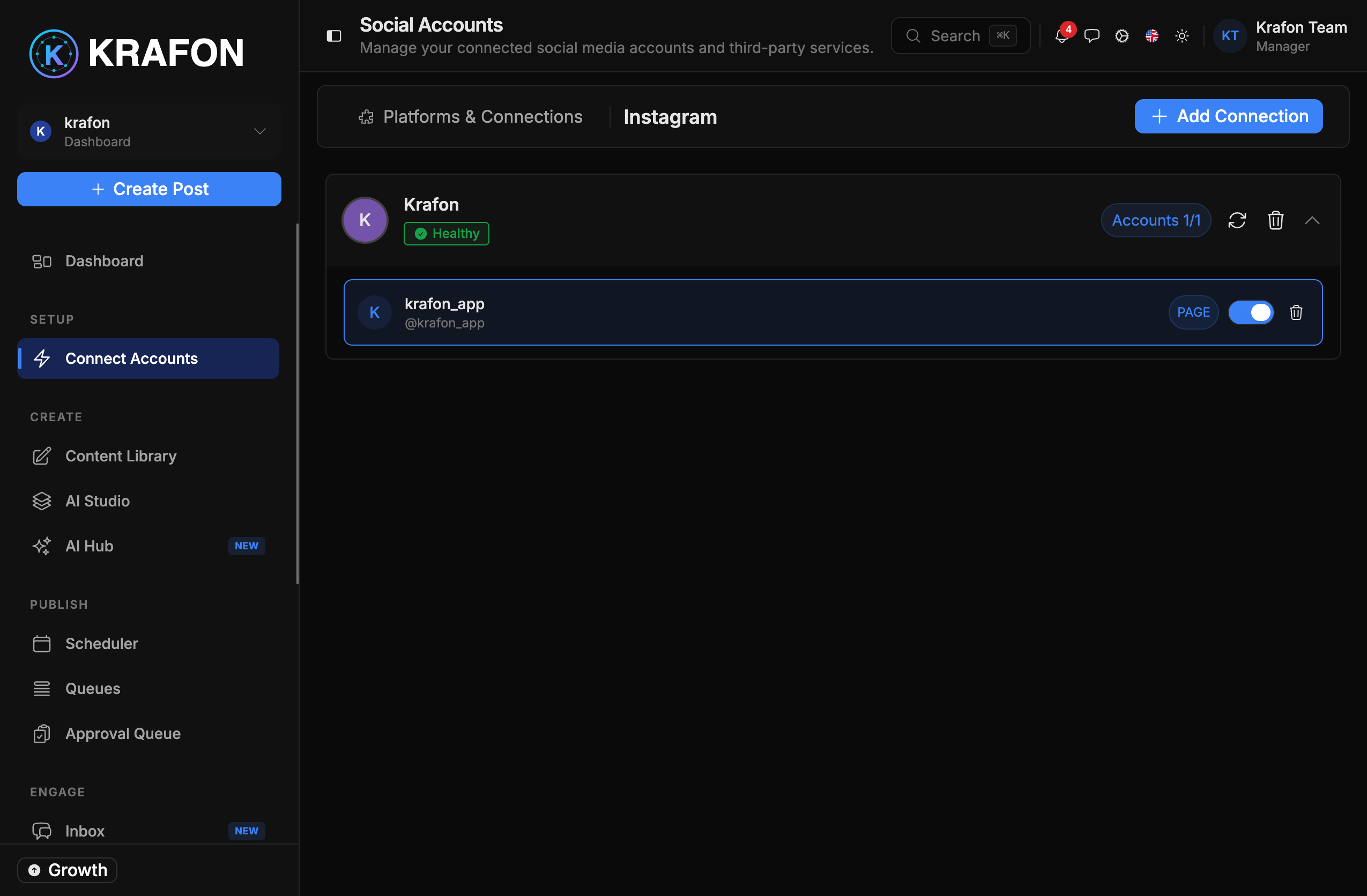Viewport: 1367px width, 896px height.
Task: Open AI Hub
Action: point(148,546)
